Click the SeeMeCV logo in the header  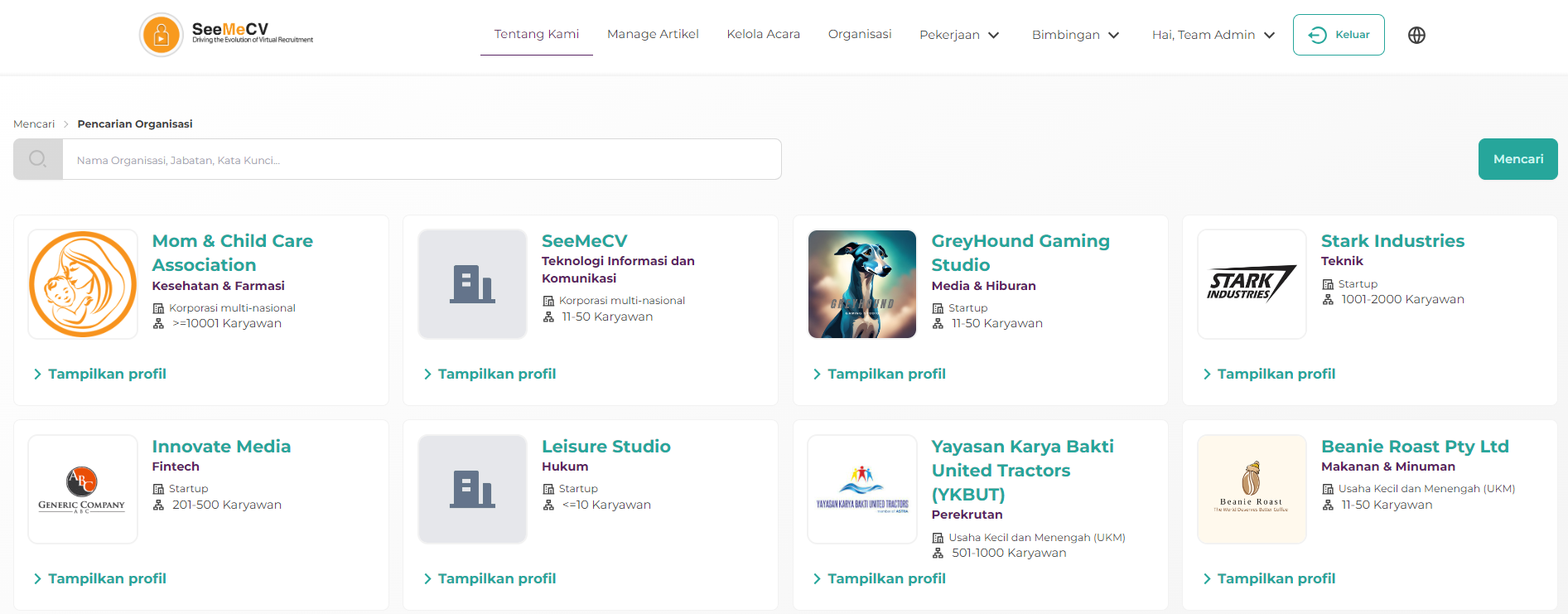(x=226, y=35)
